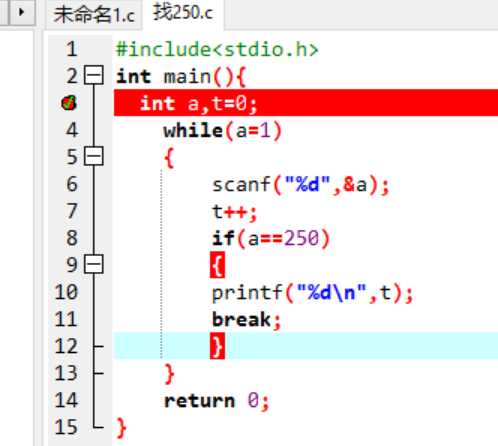
Task: Click line number 14 in gutter
Action: coord(66,400)
